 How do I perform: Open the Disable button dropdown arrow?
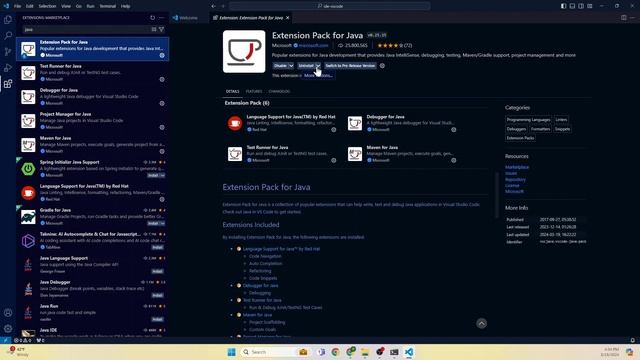pos(291,66)
